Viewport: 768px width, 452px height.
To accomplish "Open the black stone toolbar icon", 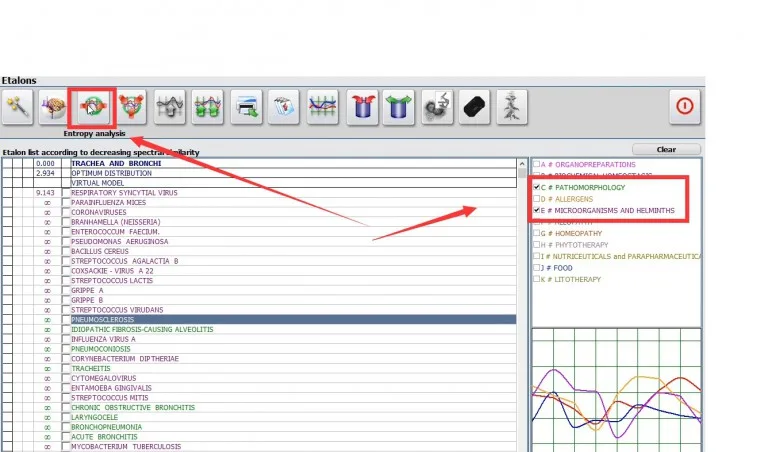I will point(474,107).
